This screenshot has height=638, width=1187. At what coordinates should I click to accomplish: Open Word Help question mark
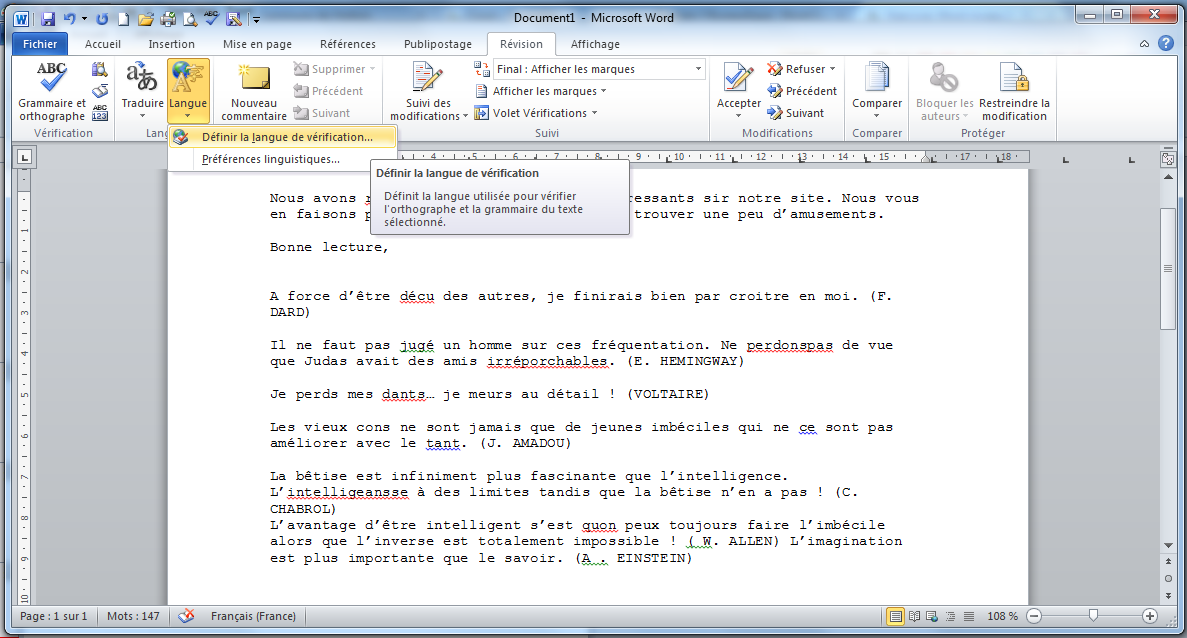click(1166, 43)
